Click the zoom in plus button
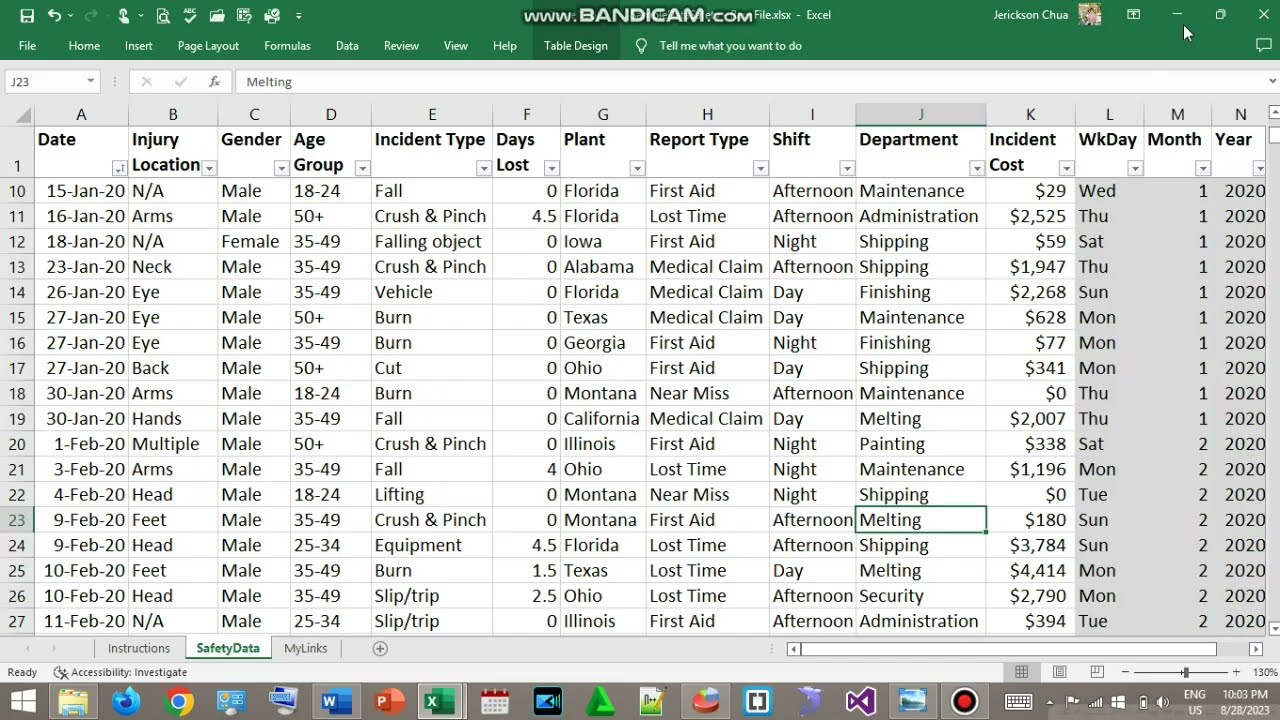Viewport: 1280px width, 720px height. 1237,673
